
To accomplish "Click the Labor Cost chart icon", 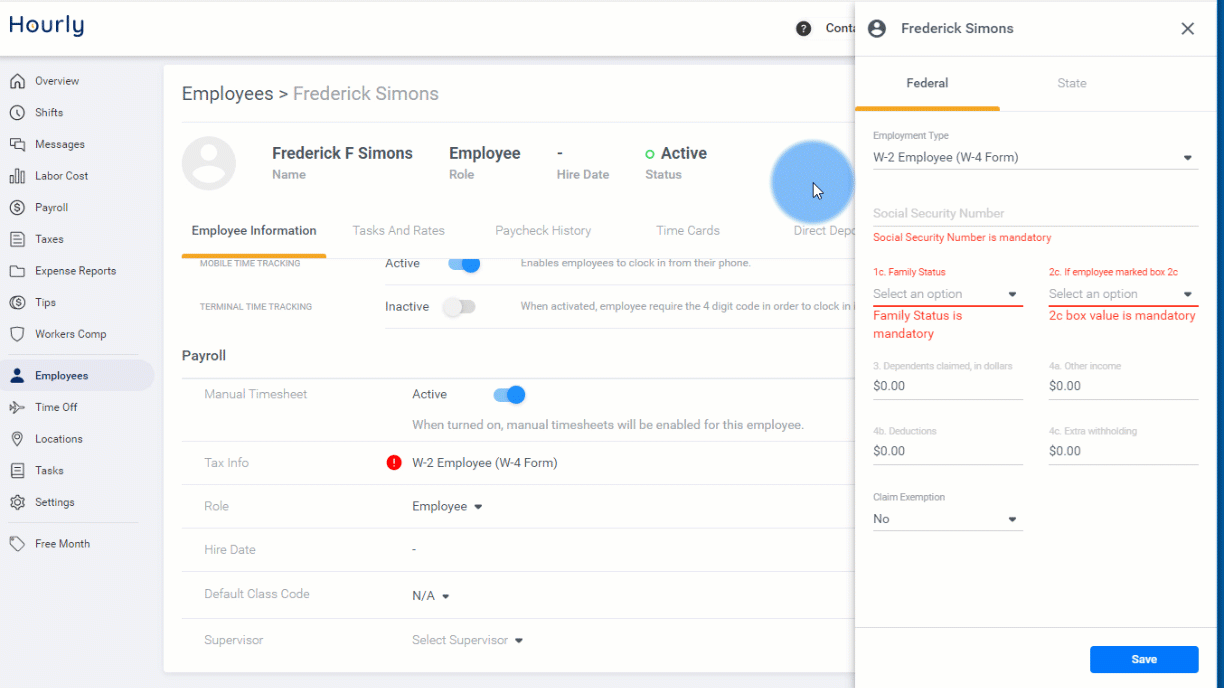I will point(17,176).
